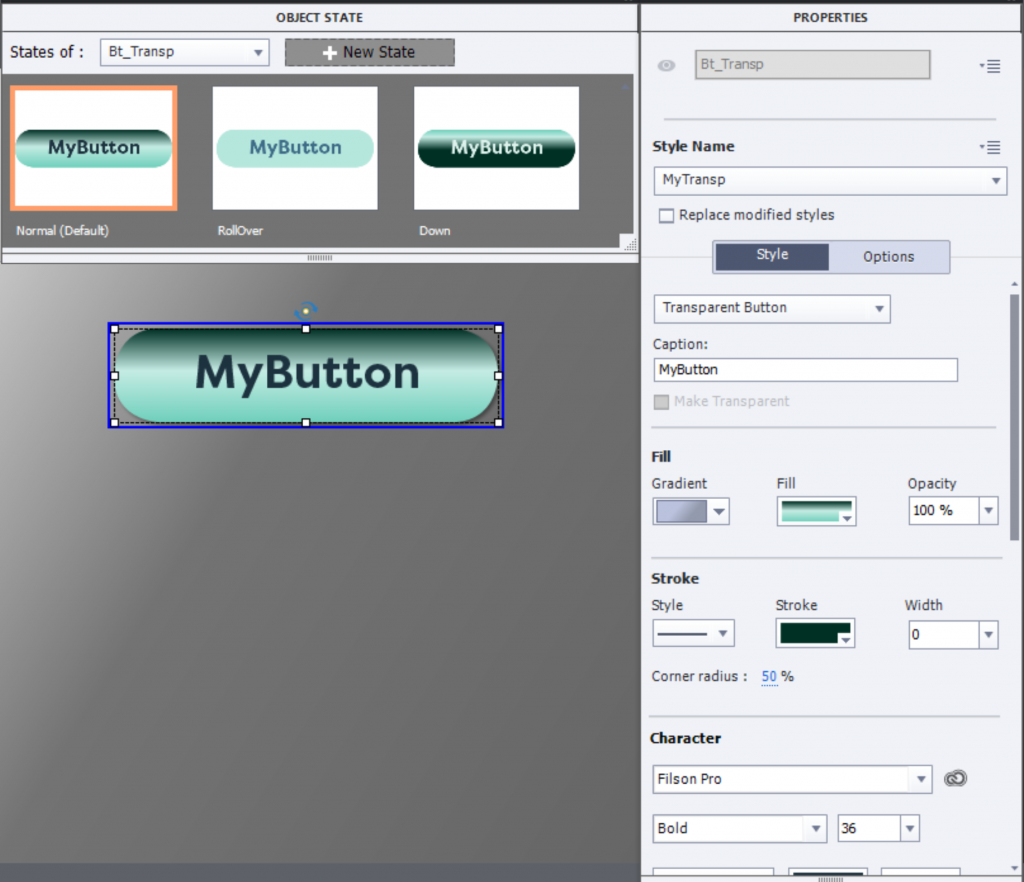Click the Corner radius 50 value
This screenshot has height=882, width=1024.
point(768,677)
